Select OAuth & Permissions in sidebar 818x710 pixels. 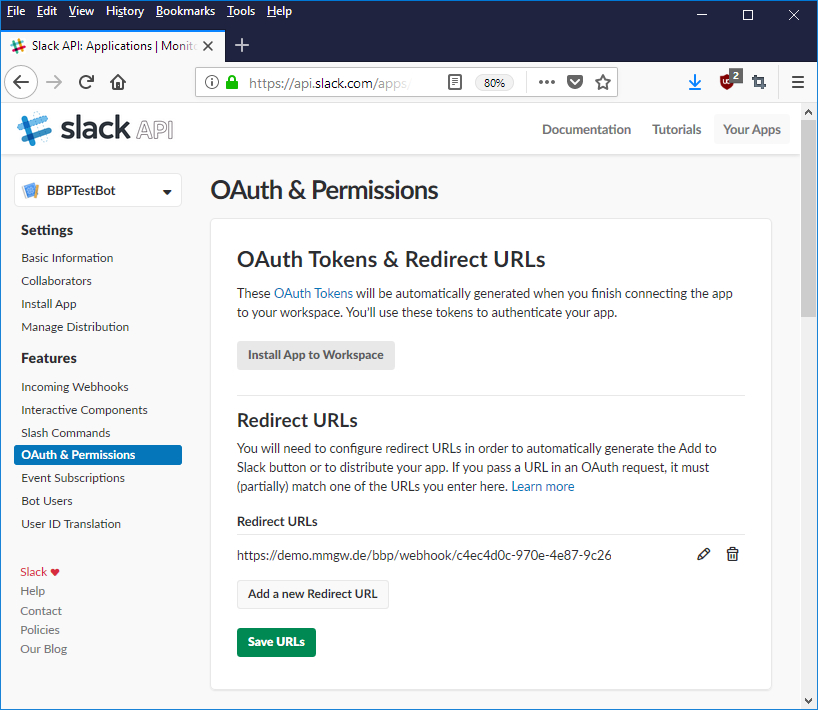click(98, 455)
